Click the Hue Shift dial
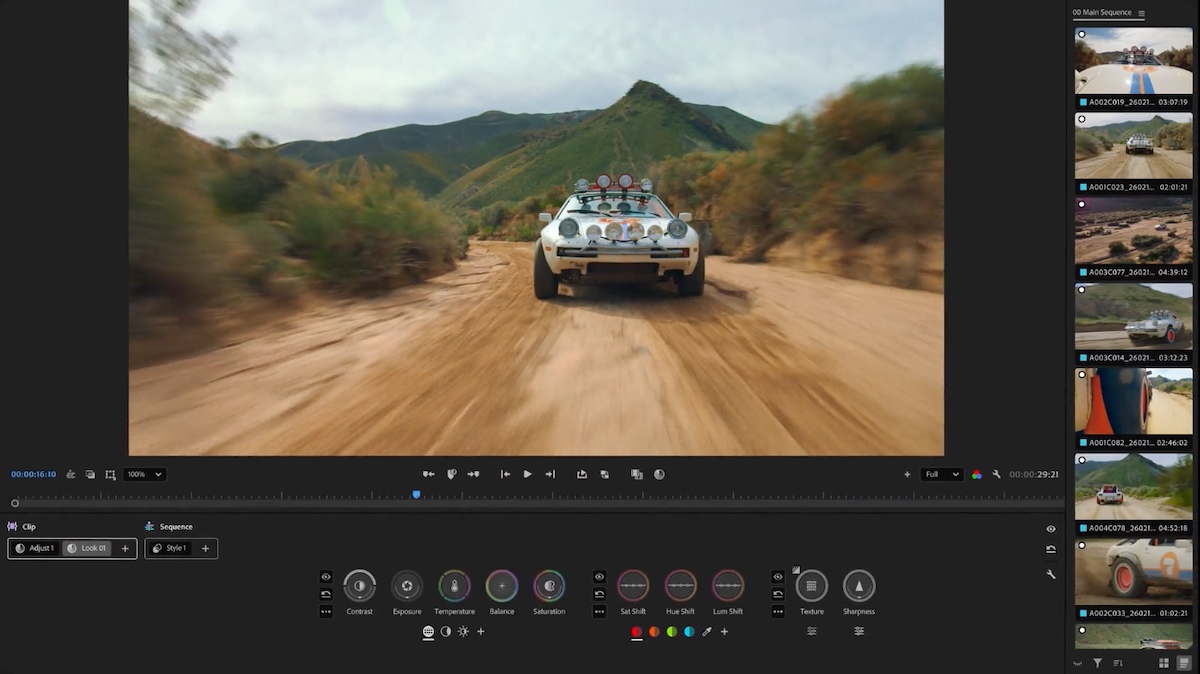1200x674 pixels. click(x=680, y=586)
